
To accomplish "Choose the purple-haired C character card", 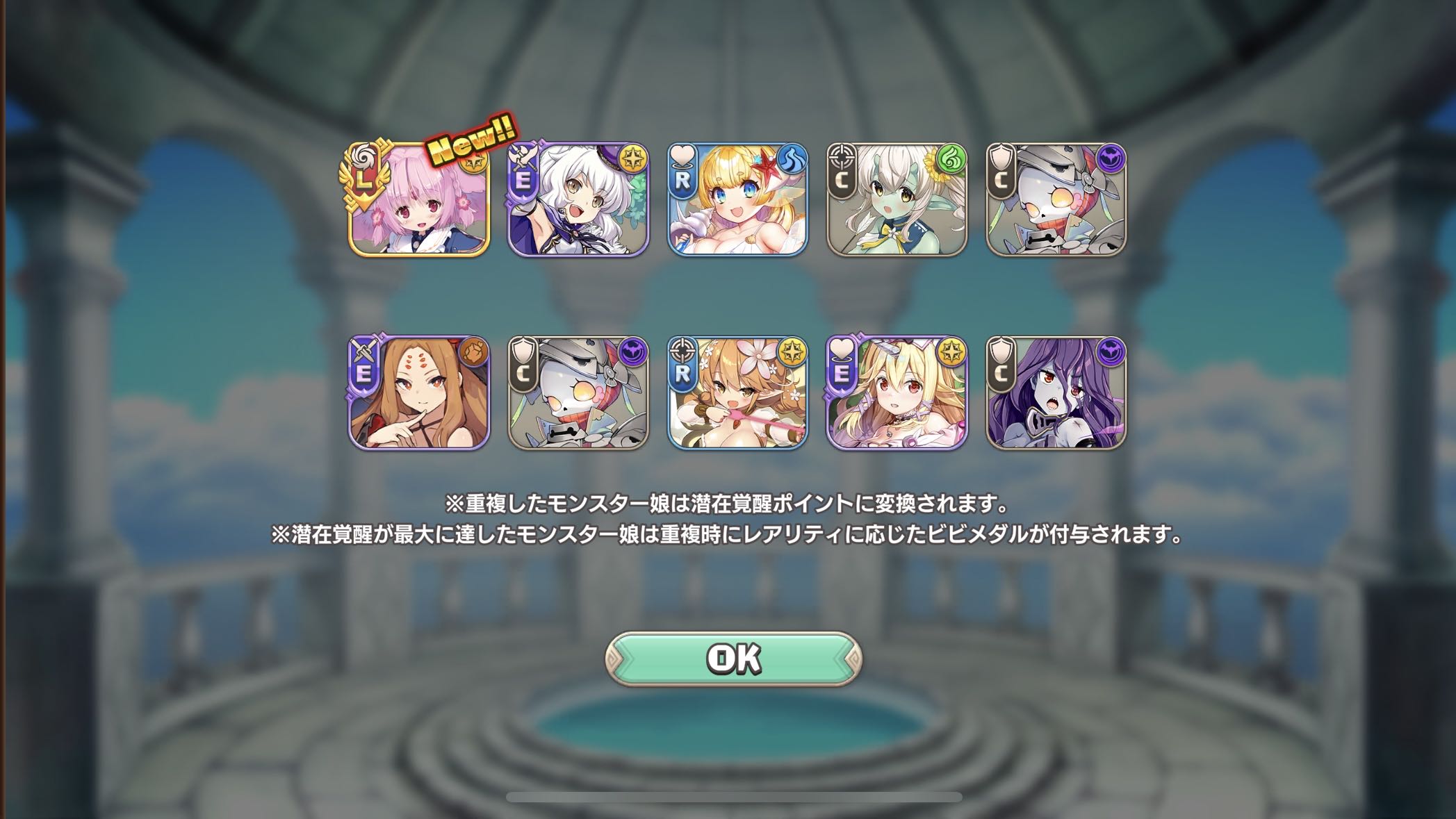I will point(1056,392).
